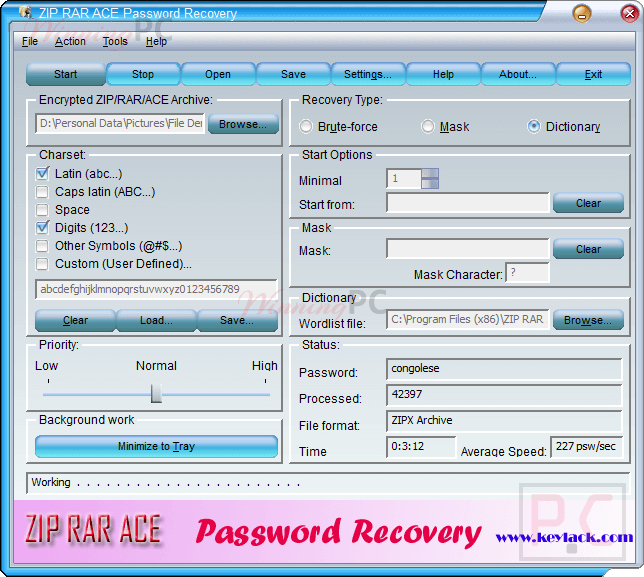
Task: Minimize the window with orange button
Action: coord(582,14)
